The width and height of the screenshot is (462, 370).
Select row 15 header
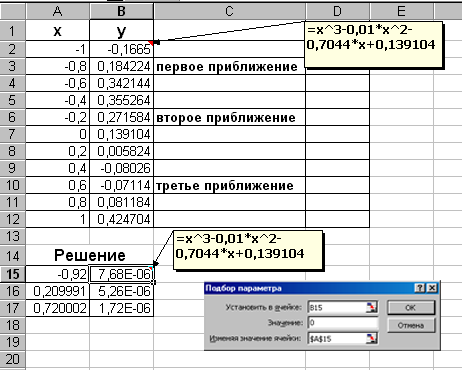pos(12,274)
